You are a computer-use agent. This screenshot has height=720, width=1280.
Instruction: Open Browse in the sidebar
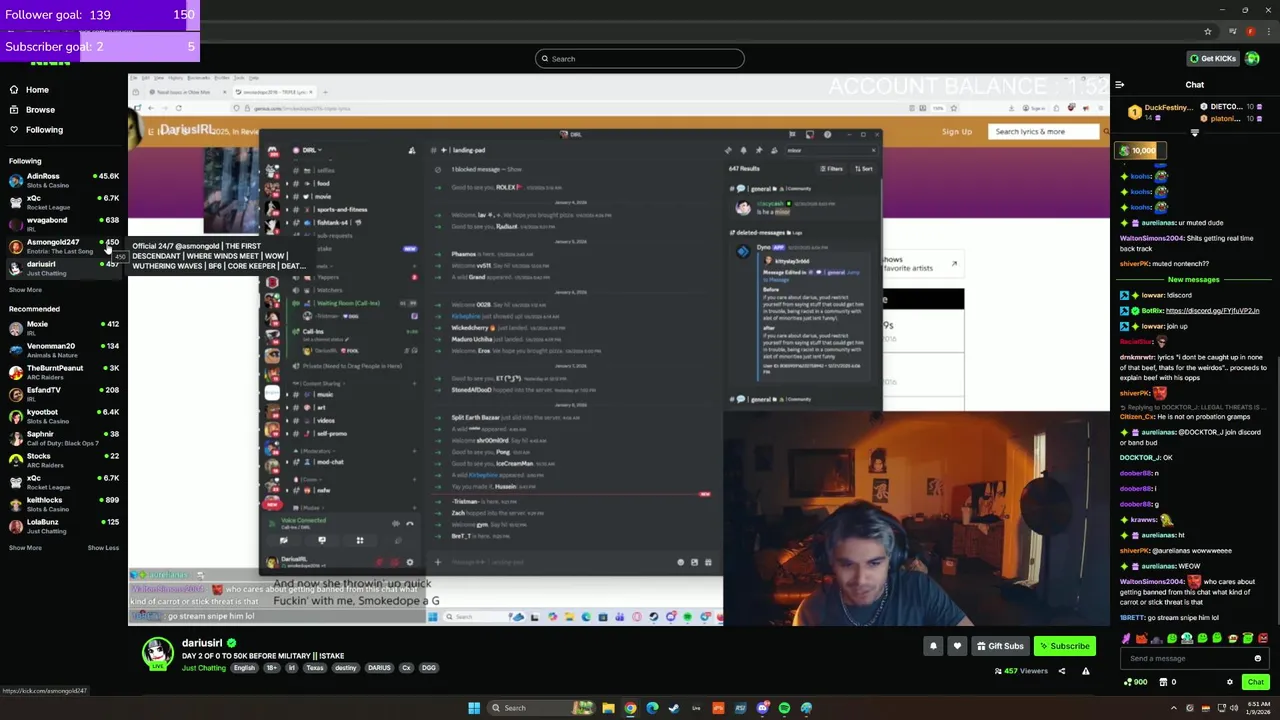point(40,110)
